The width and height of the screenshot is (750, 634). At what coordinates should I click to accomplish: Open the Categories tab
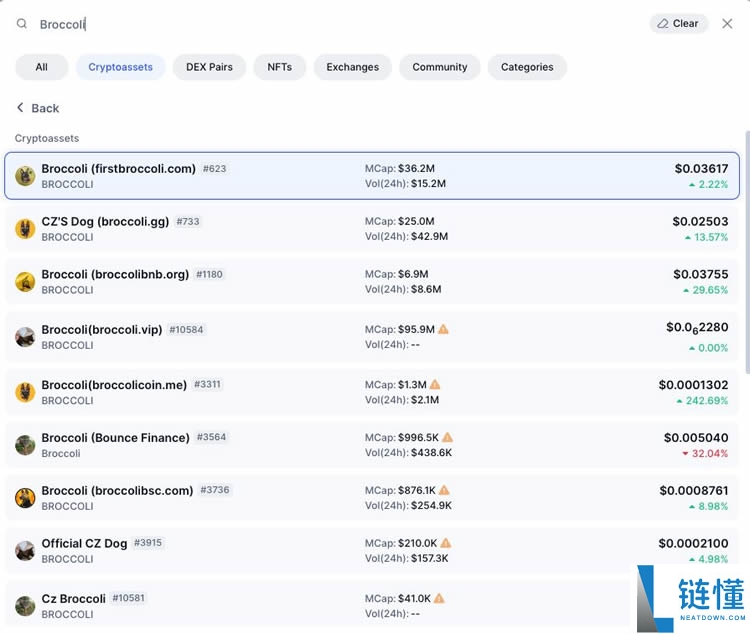527,67
